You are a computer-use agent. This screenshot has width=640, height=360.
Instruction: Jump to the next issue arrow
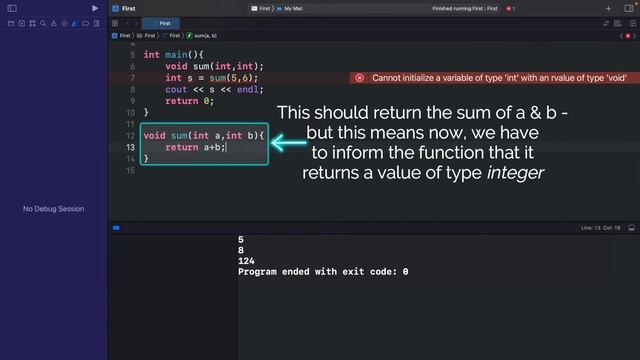point(634,36)
